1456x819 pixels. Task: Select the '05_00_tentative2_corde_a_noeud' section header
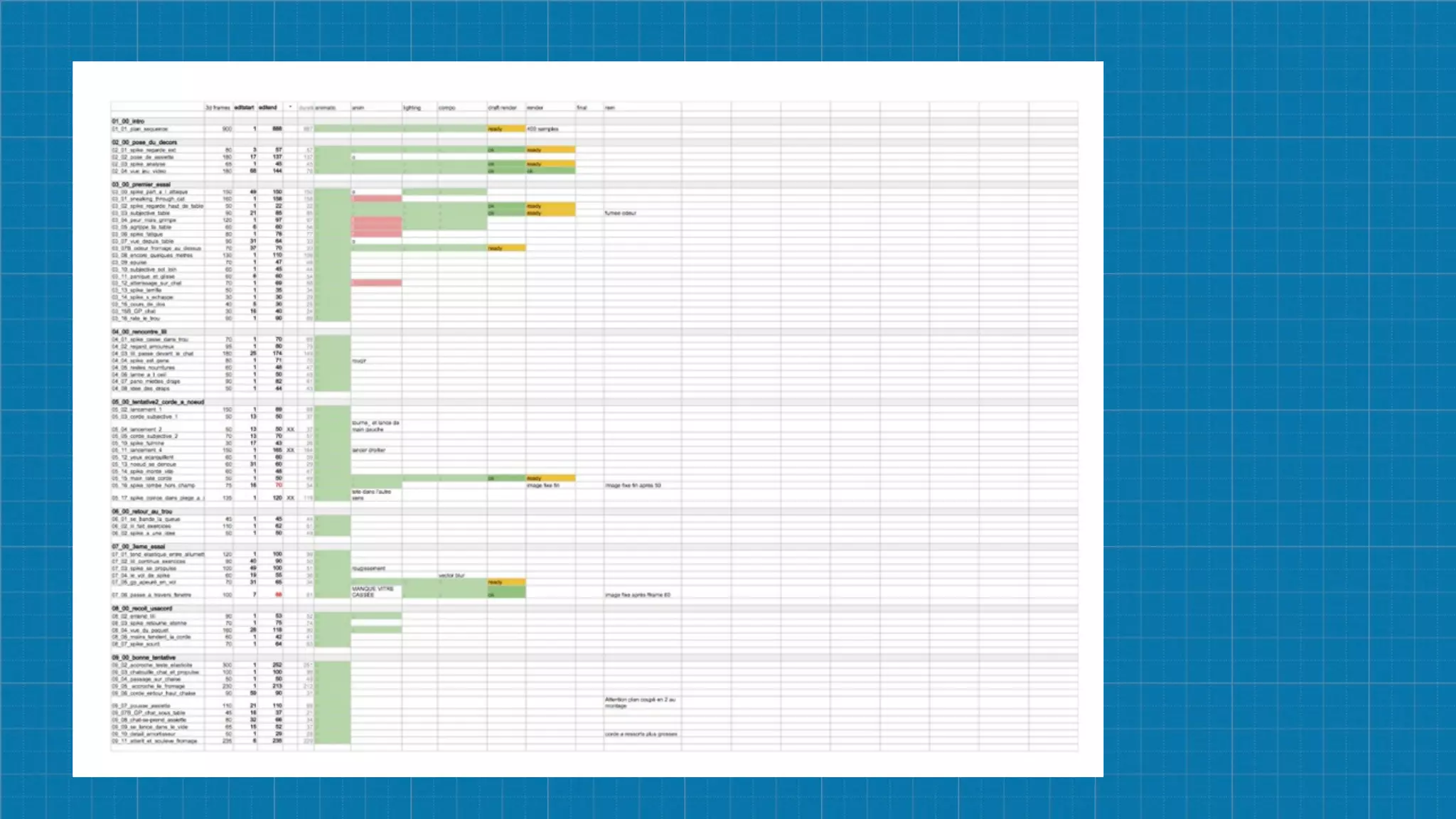[158, 402]
